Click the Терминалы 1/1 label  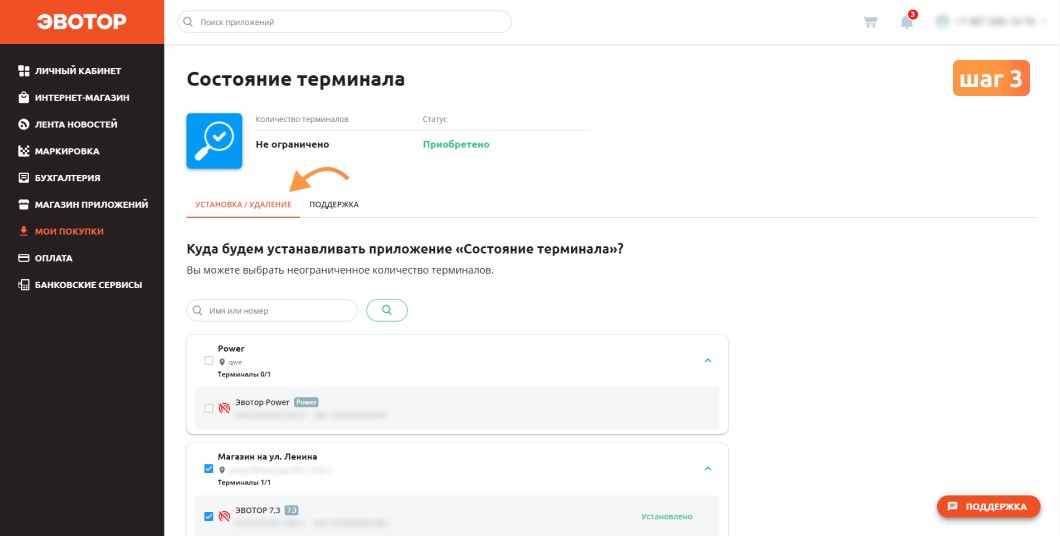click(x=244, y=483)
